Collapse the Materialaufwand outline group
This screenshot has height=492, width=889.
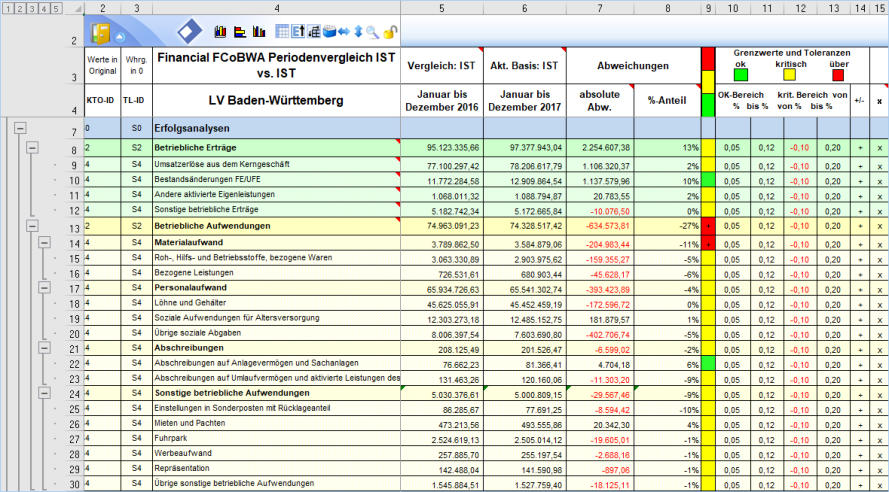click(x=45, y=243)
